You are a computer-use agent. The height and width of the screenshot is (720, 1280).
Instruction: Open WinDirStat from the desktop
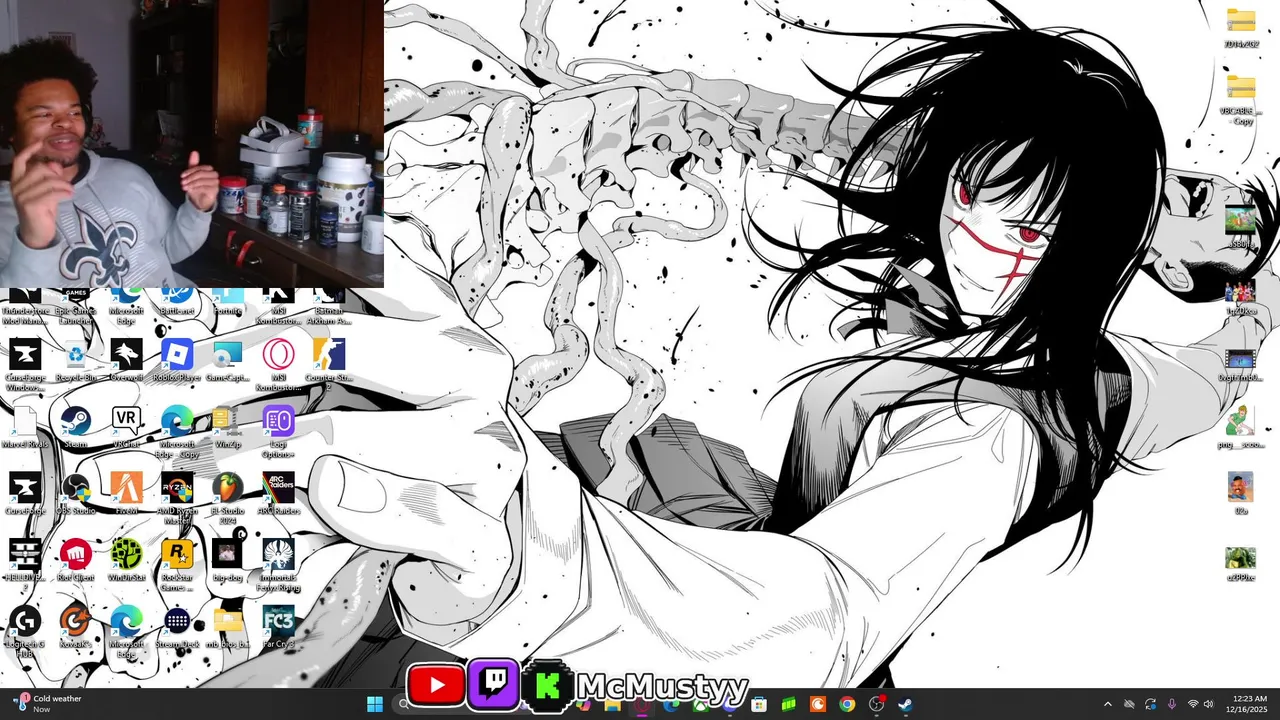coord(126,561)
